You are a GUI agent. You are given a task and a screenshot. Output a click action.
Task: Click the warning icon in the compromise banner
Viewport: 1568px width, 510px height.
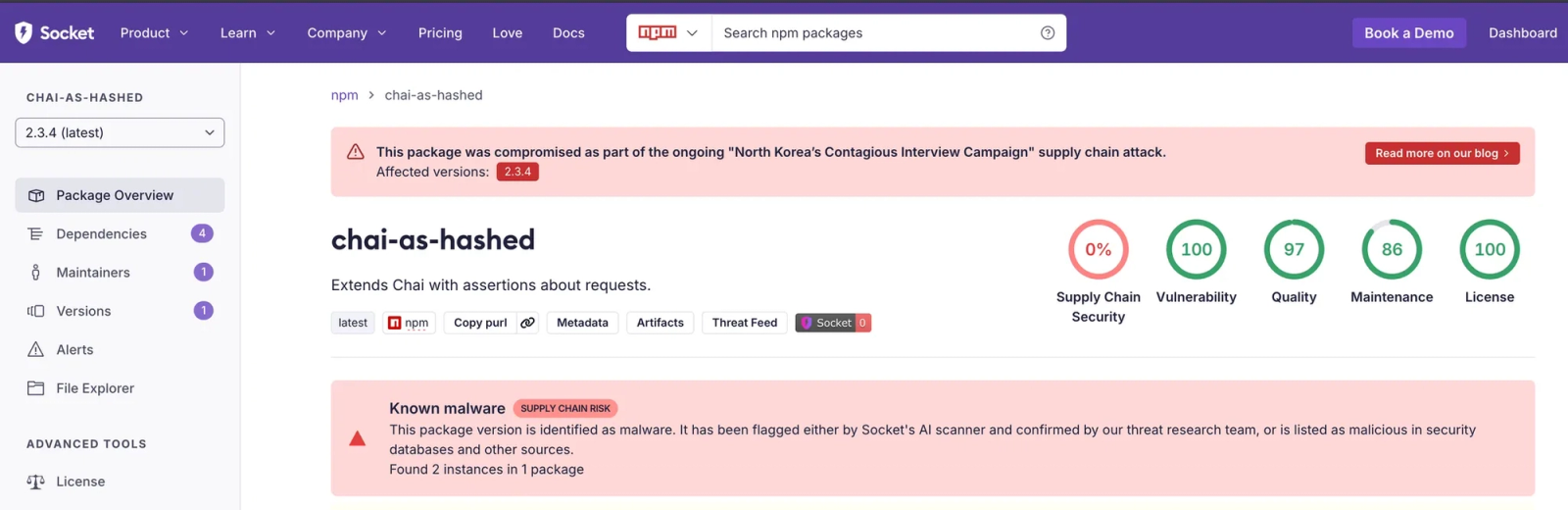tap(356, 152)
